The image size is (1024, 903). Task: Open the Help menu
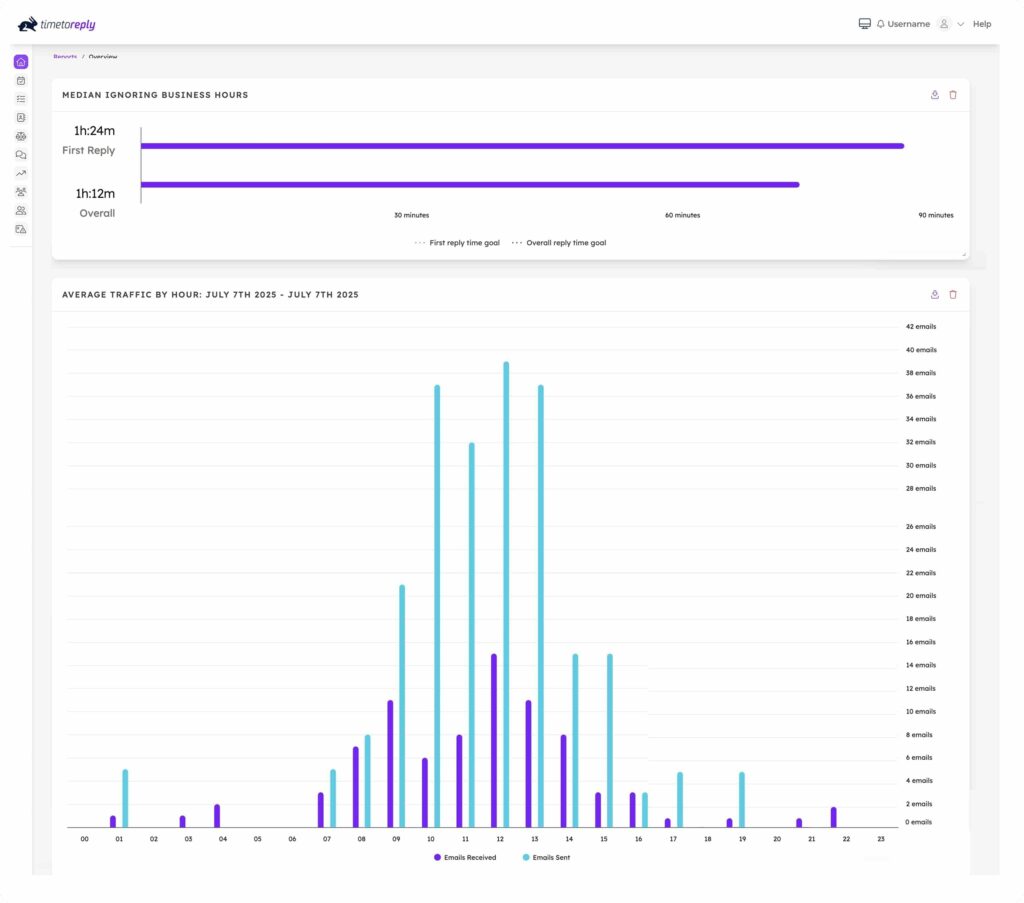pyautogui.click(x=982, y=24)
